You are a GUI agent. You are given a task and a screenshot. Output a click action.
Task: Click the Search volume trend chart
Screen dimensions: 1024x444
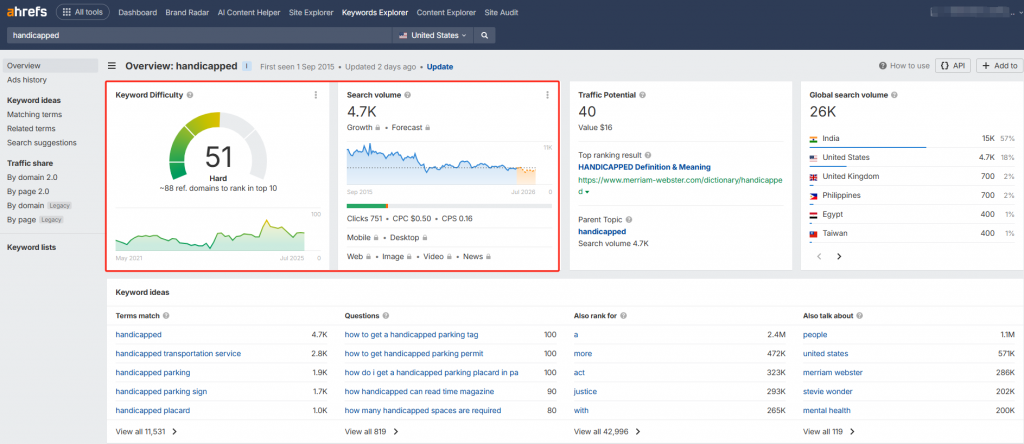(x=448, y=165)
